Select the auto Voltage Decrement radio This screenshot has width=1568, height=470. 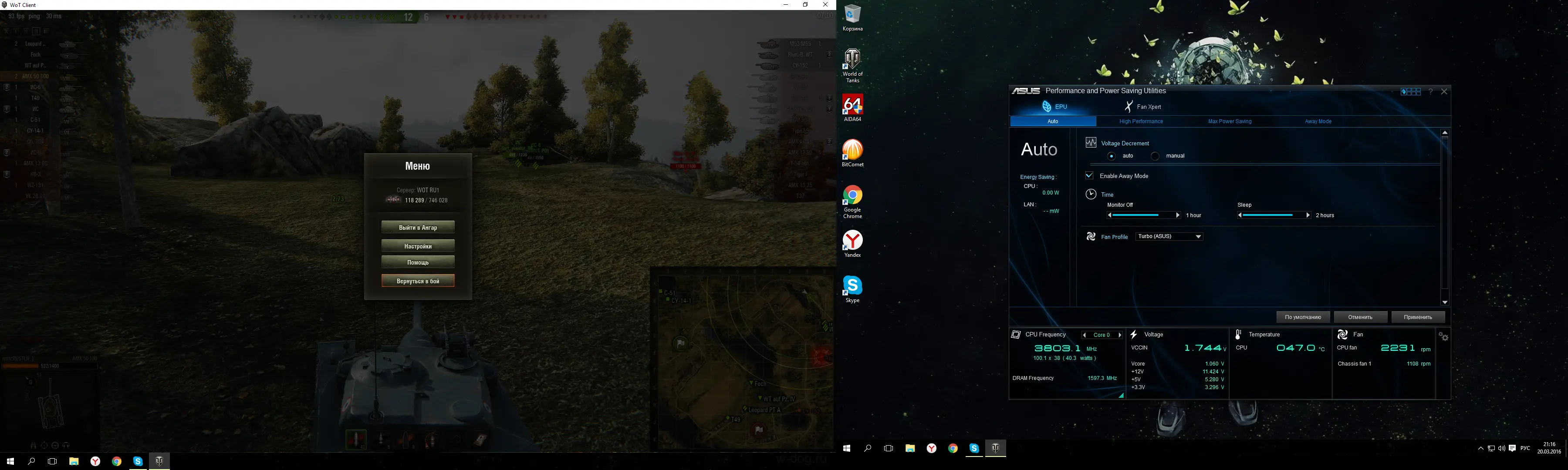point(1112,156)
